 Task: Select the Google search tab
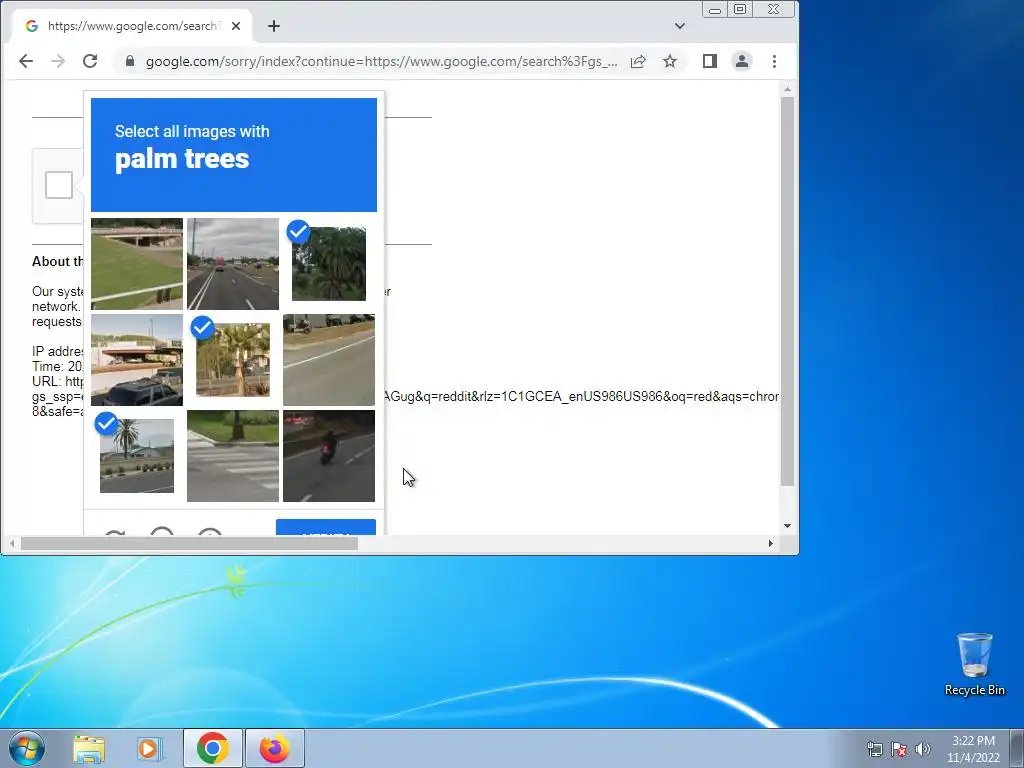[133, 26]
